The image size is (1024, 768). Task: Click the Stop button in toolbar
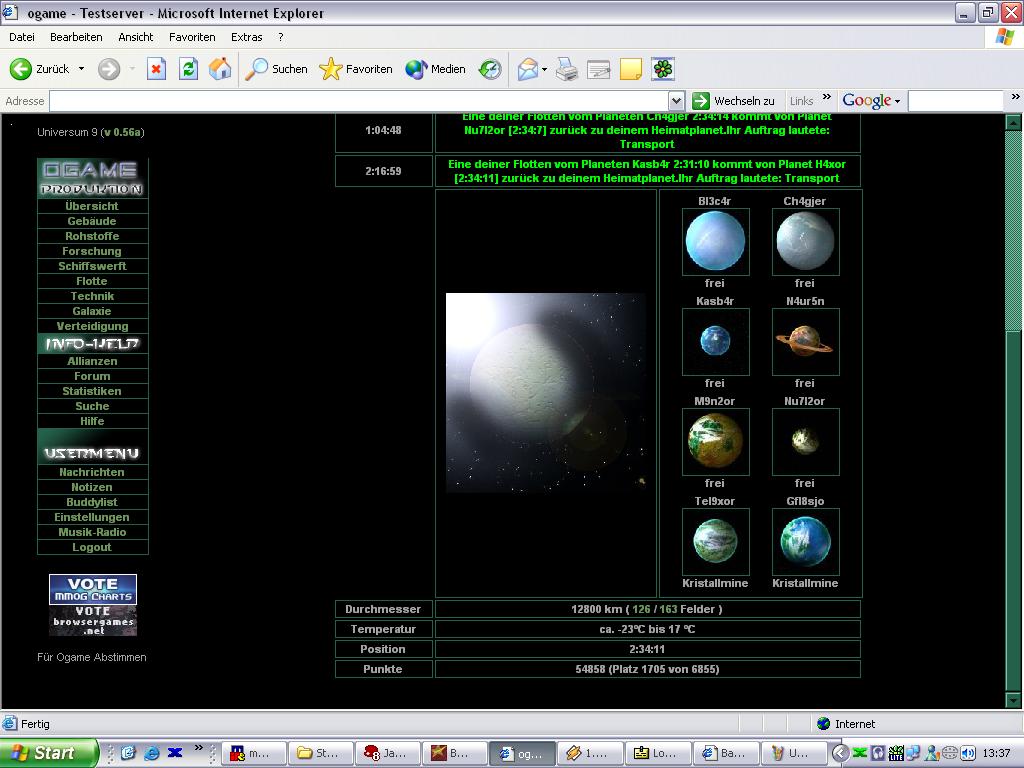(x=156, y=69)
